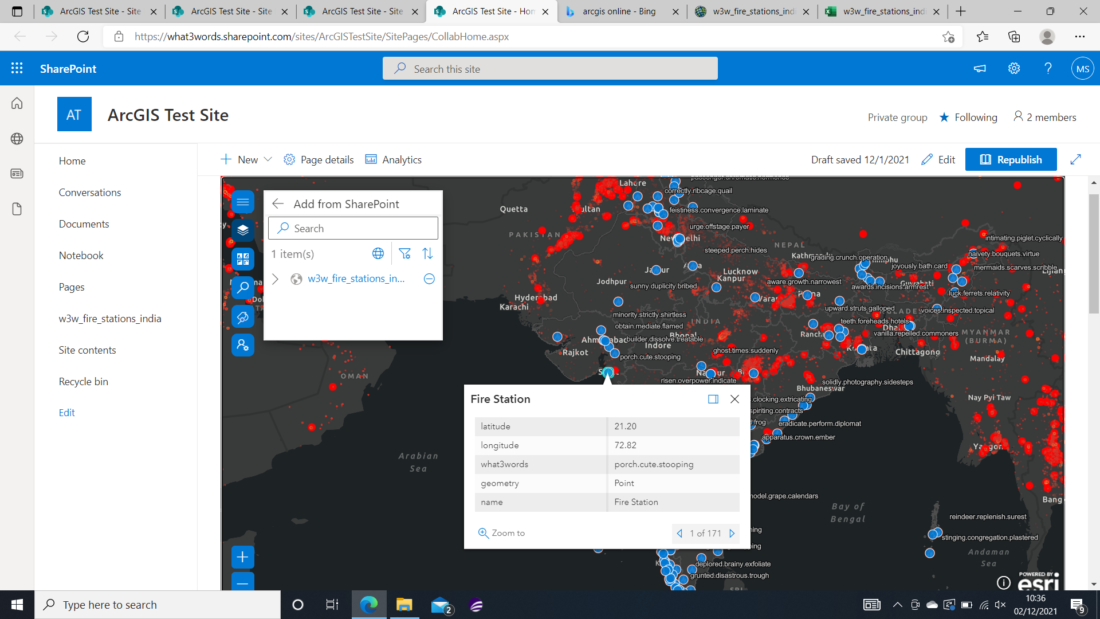Switch to the arcgis online - Bing tab
Image resolution: width=1100 pixels, height=619 pixels.
tap(619, 11)
